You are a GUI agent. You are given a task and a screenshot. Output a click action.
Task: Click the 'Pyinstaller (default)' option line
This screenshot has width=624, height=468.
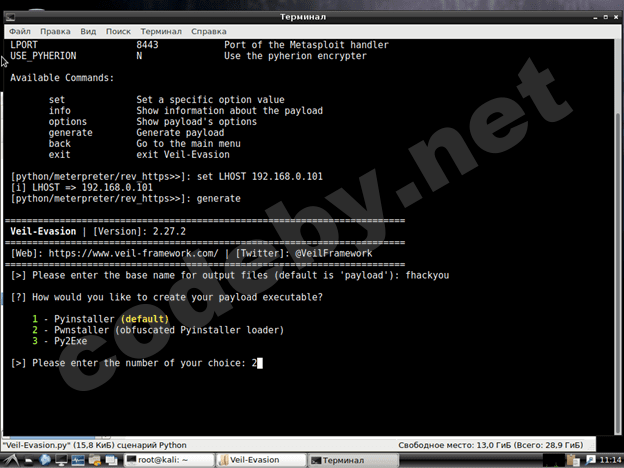coord(100,319)
